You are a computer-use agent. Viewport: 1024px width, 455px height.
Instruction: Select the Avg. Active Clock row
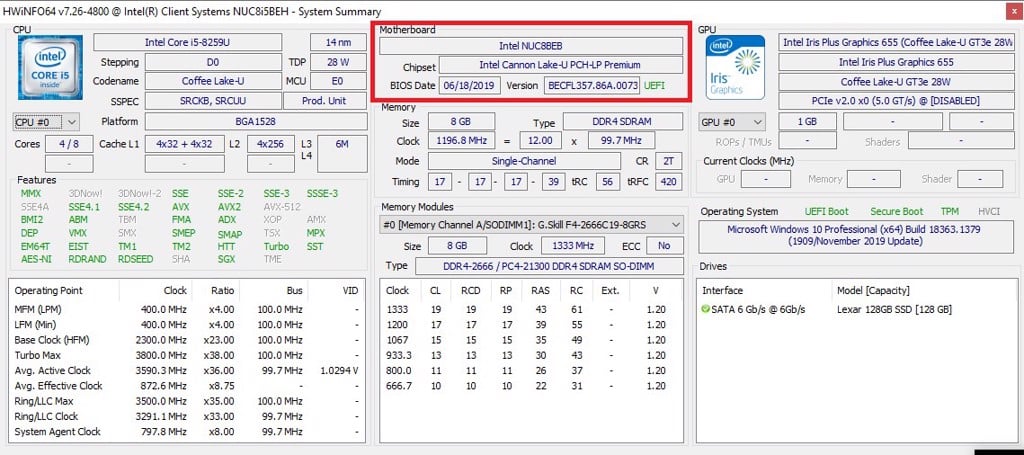click(187, 371)
